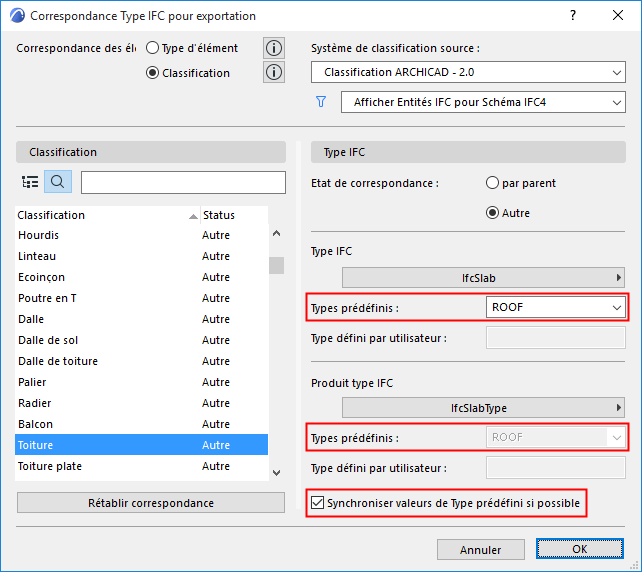Click the blue filter funnel icon
This screenshot has width=642, height=572.
[321, 101]
